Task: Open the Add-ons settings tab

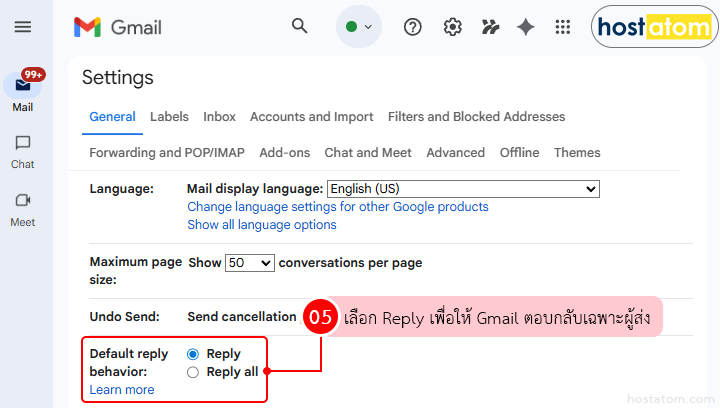Action: pyautogui.click(x=284, y=153)
